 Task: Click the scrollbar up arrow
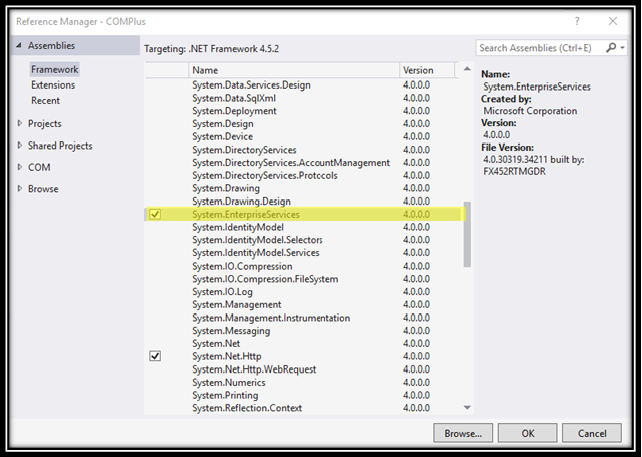467,69
